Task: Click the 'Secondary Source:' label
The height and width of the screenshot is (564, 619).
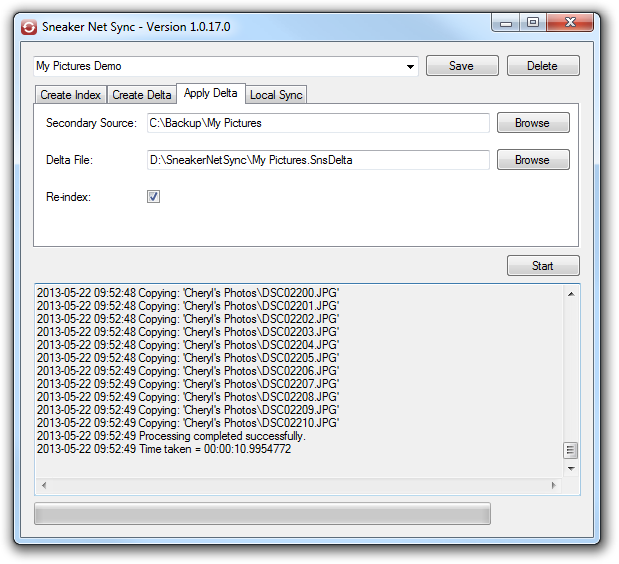Action: tap(91, 123)
